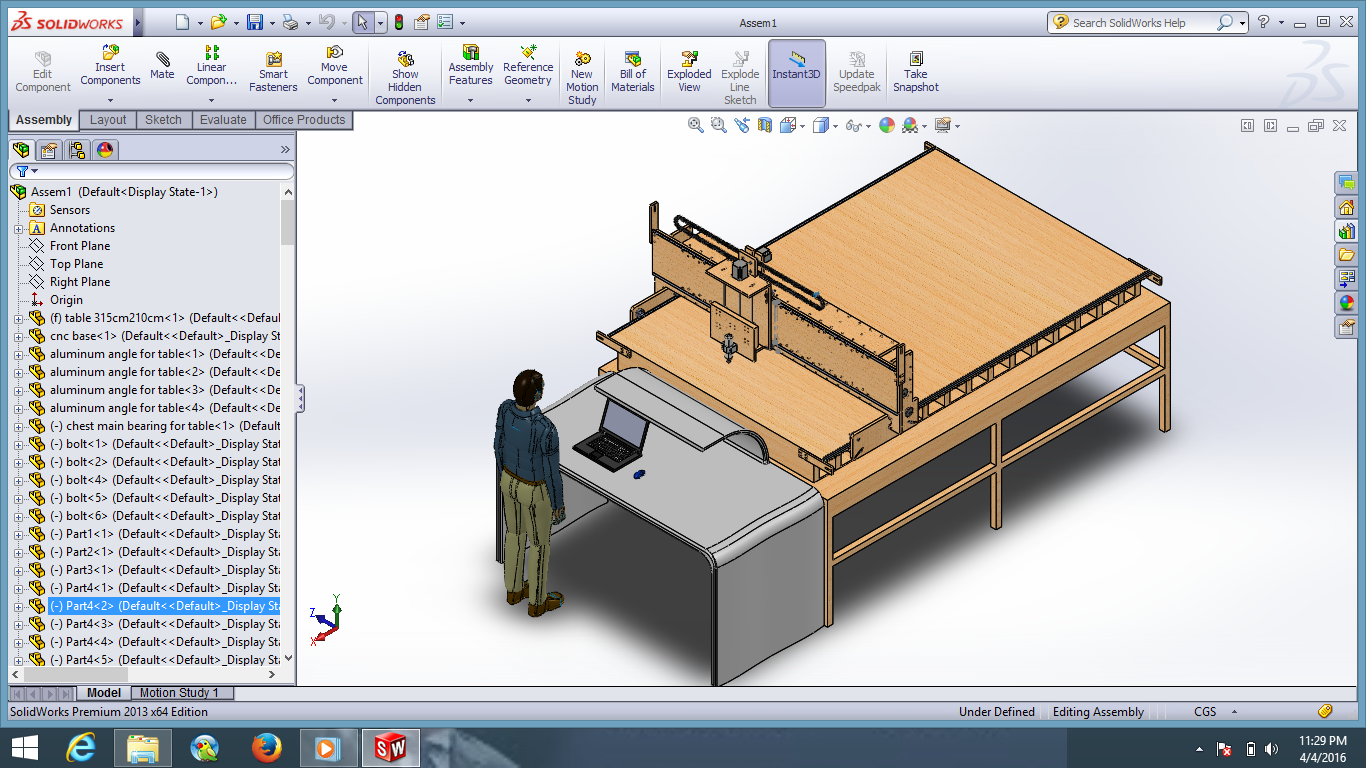Expand the table 315cm210cm<1> node
The height and width of the screenshot is (768, 1366).
click(x=19, y=318)
